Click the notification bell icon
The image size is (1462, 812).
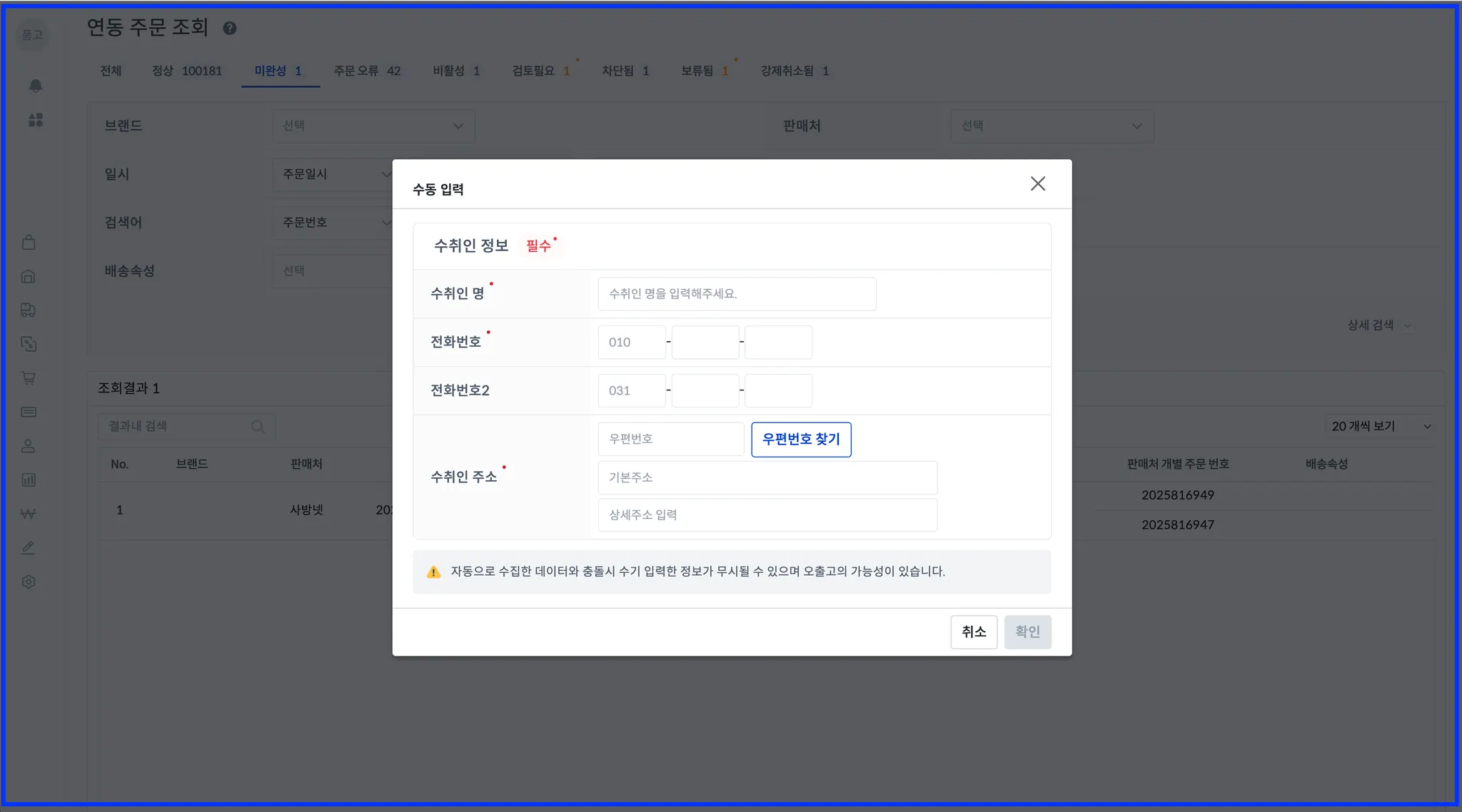click(x=35, y=86)
